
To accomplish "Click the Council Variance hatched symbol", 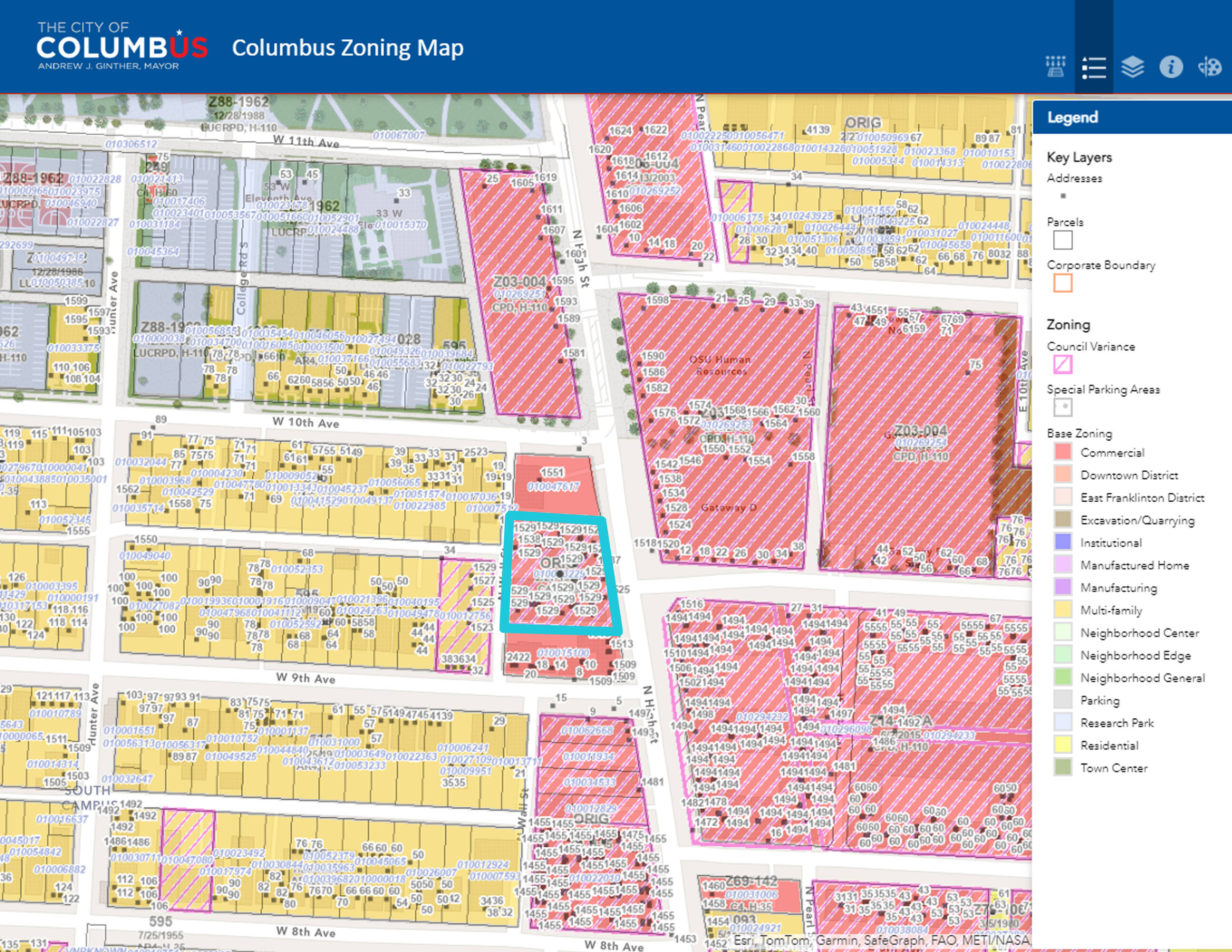I will 1063,364.
